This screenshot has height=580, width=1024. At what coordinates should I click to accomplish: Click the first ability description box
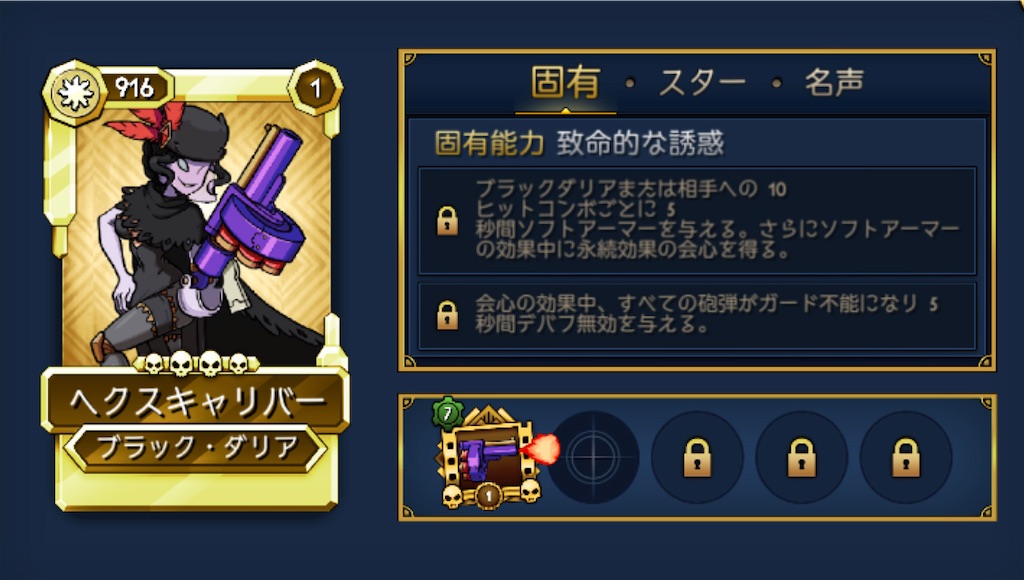(x=697, y=221)
